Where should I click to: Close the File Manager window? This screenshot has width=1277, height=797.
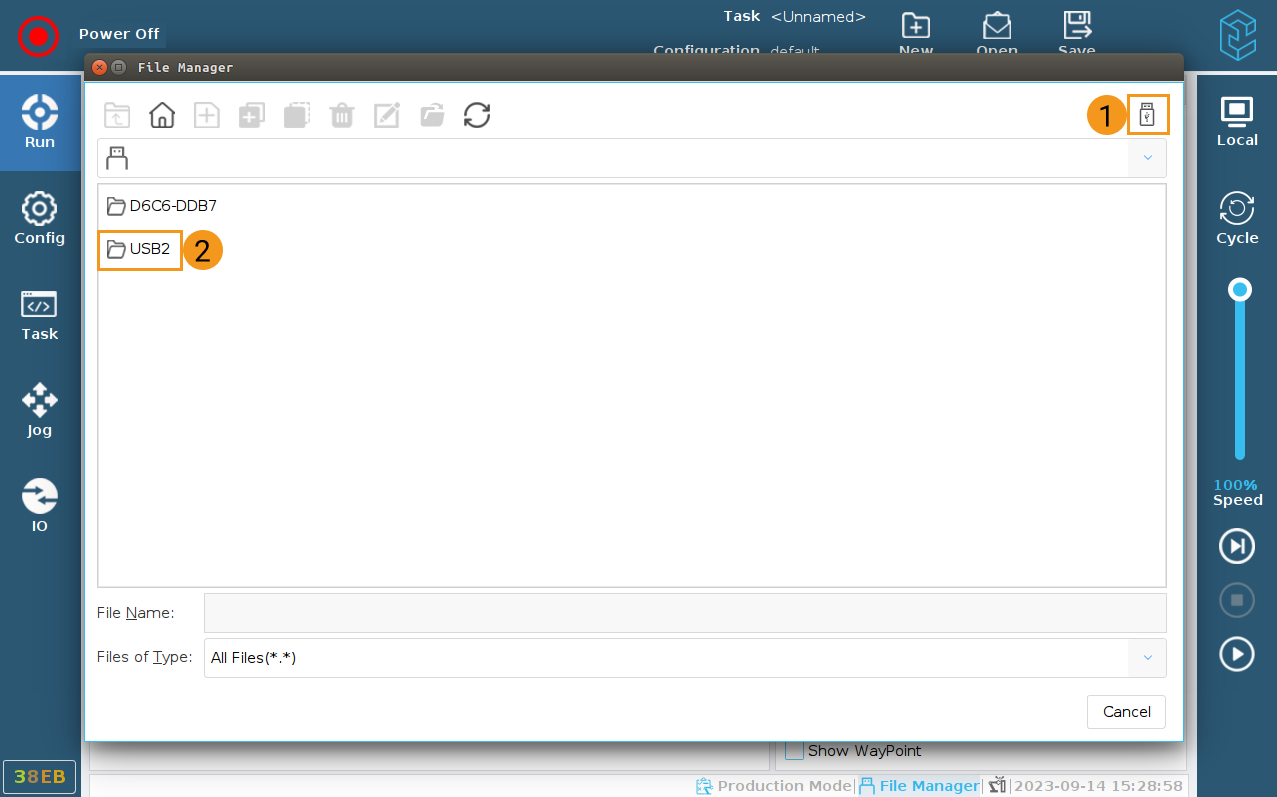point(99,68)
